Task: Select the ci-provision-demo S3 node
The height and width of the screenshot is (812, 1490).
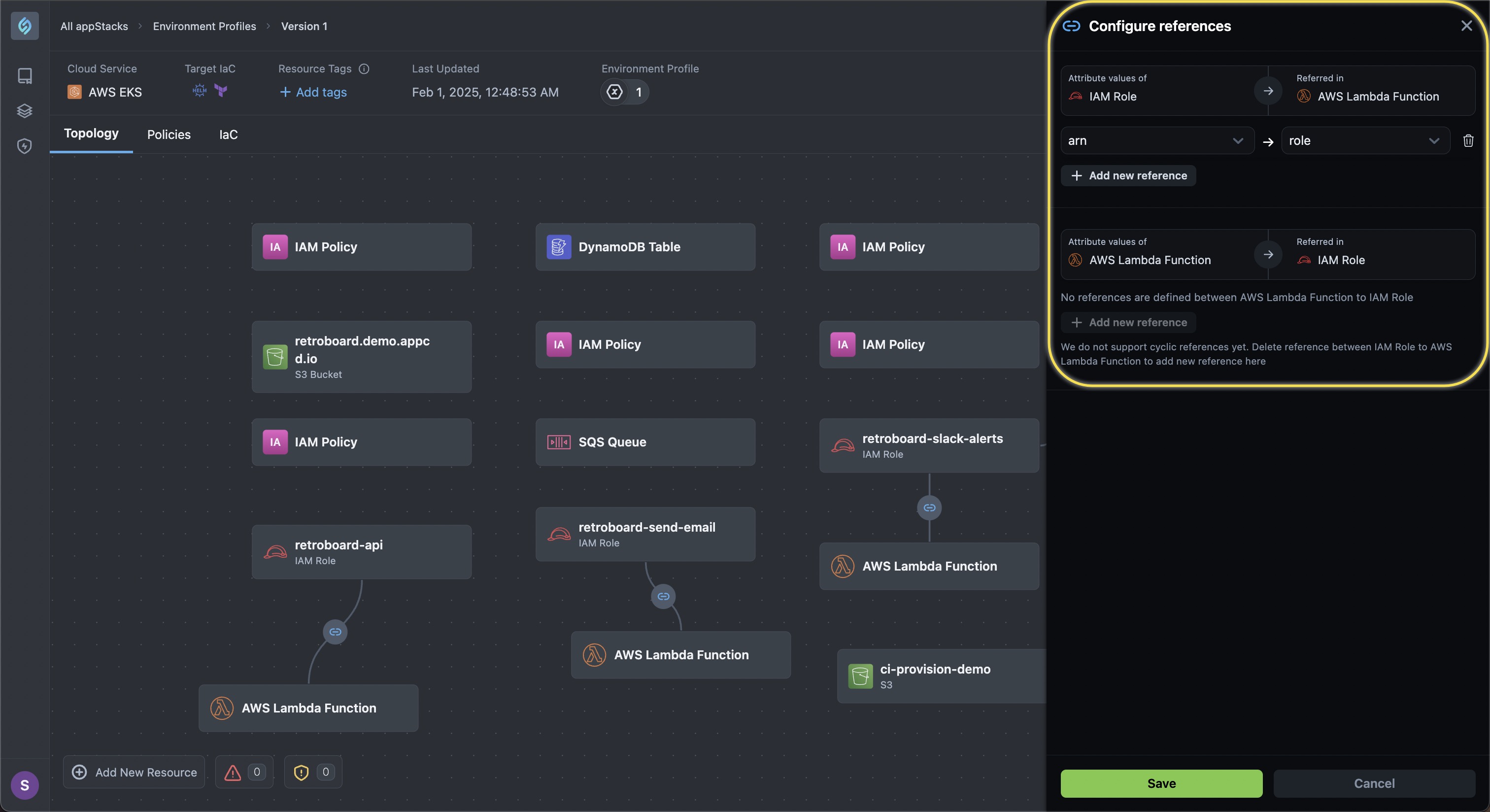Action: click(942, 676)
